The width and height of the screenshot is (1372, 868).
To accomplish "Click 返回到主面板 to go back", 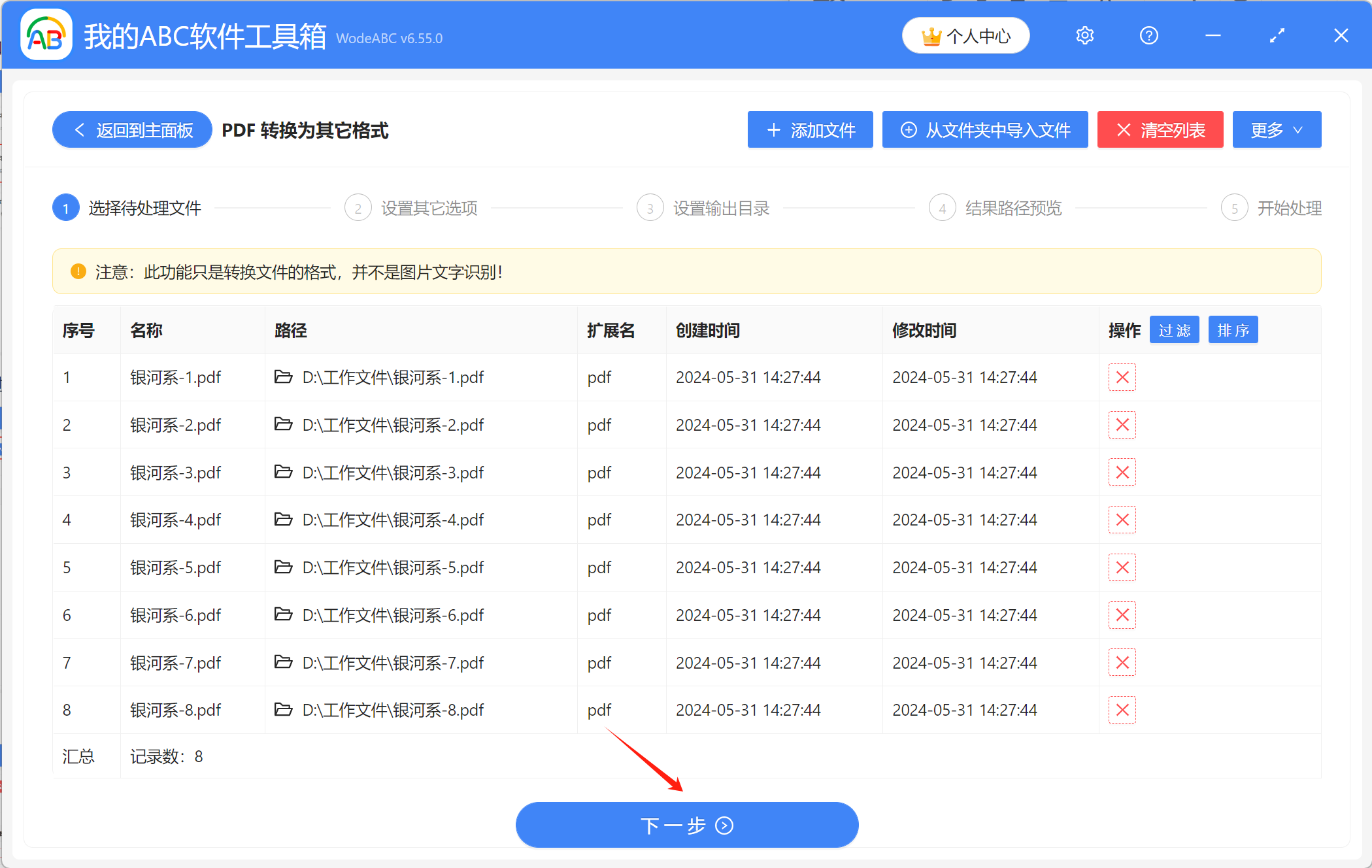I will (x=131, y=129).
